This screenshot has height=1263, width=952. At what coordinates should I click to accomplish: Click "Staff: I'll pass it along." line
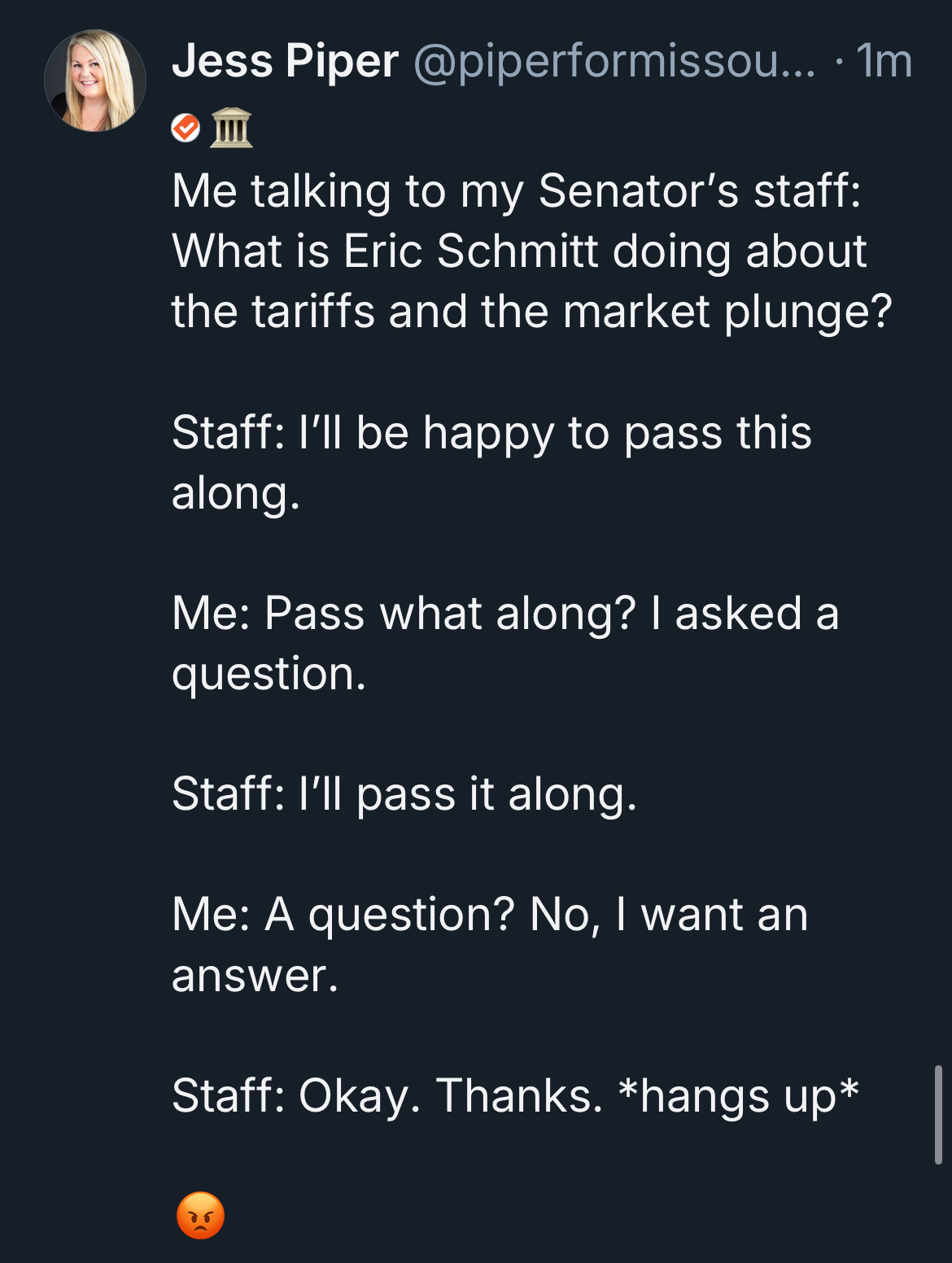coord(404,794)
